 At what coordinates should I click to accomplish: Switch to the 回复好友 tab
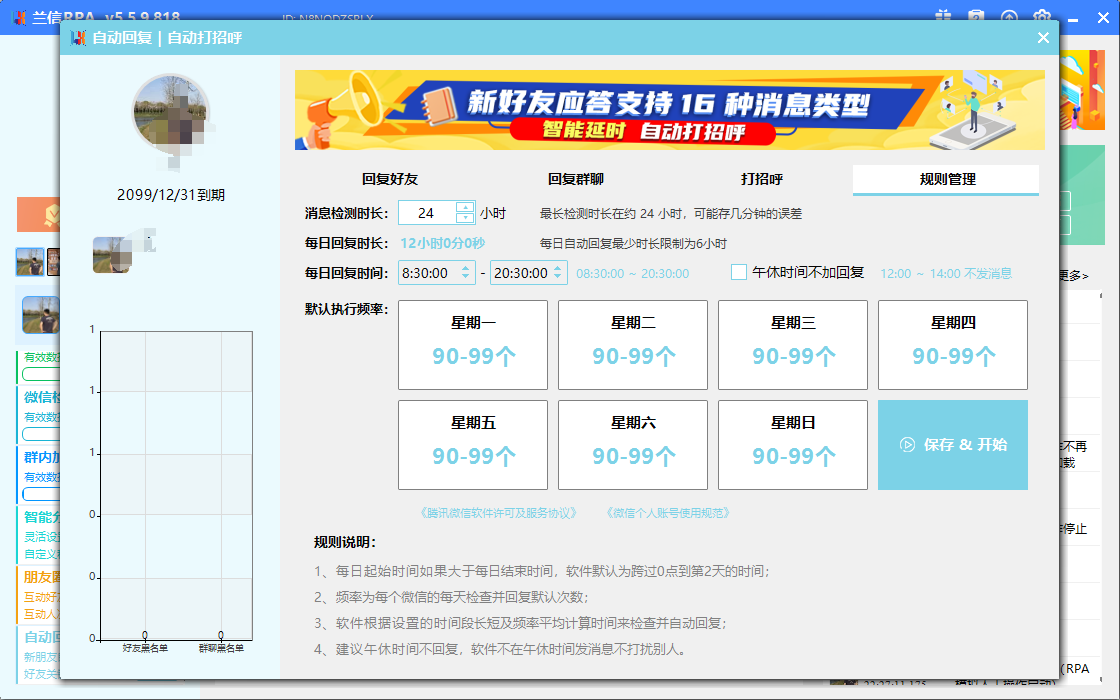[389, 179]
